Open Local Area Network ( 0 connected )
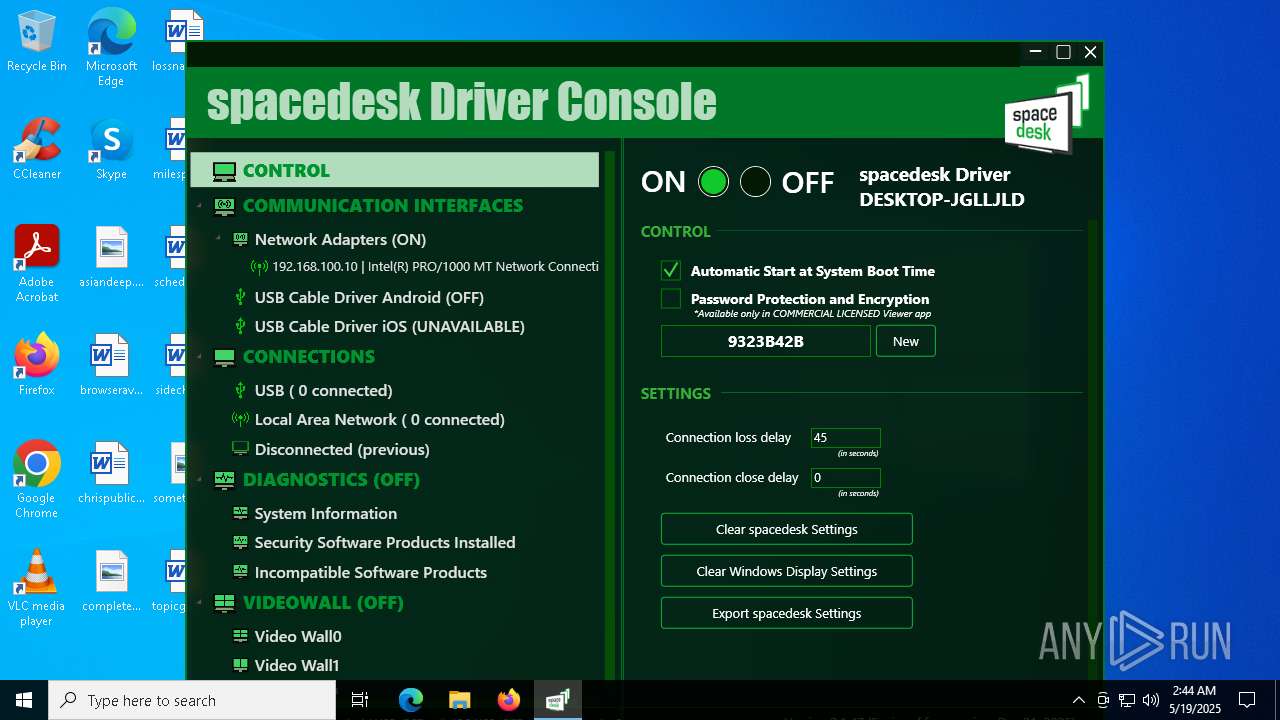The image size is (1280, 720). tap(379, 420)
